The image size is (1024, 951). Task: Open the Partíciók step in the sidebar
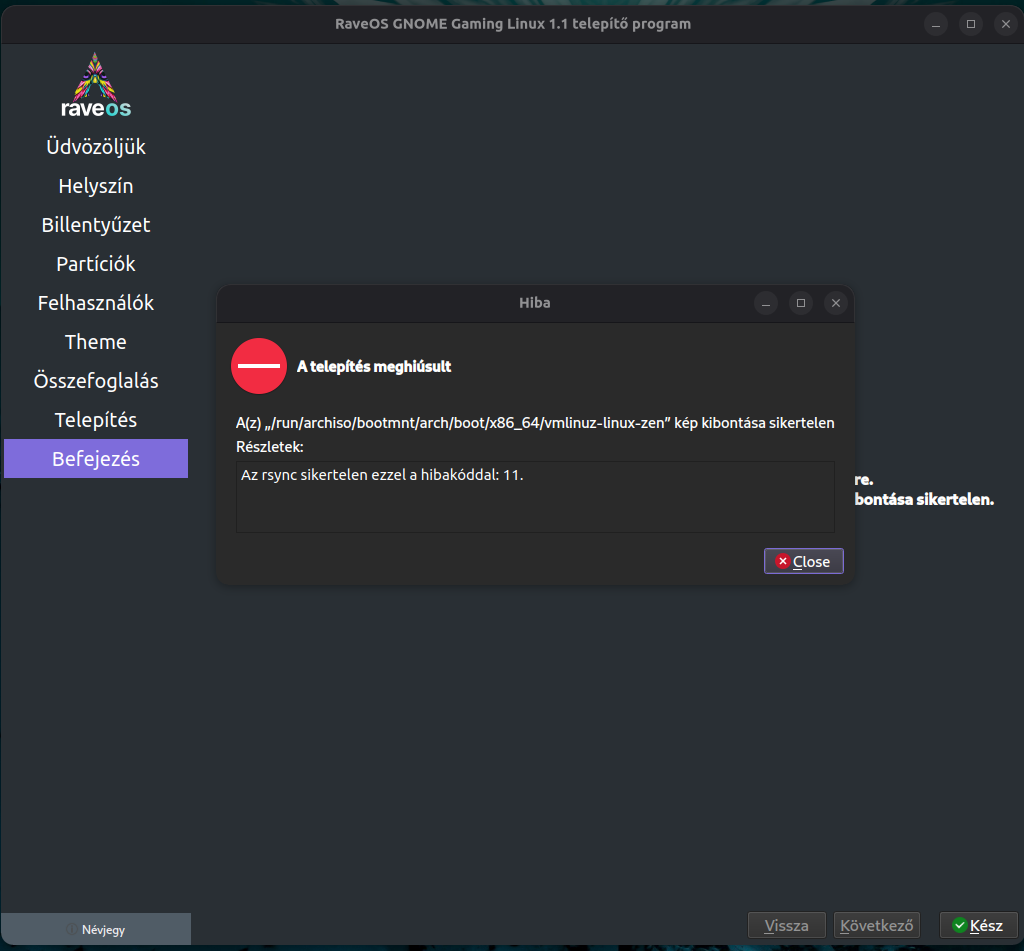(96, 264)
